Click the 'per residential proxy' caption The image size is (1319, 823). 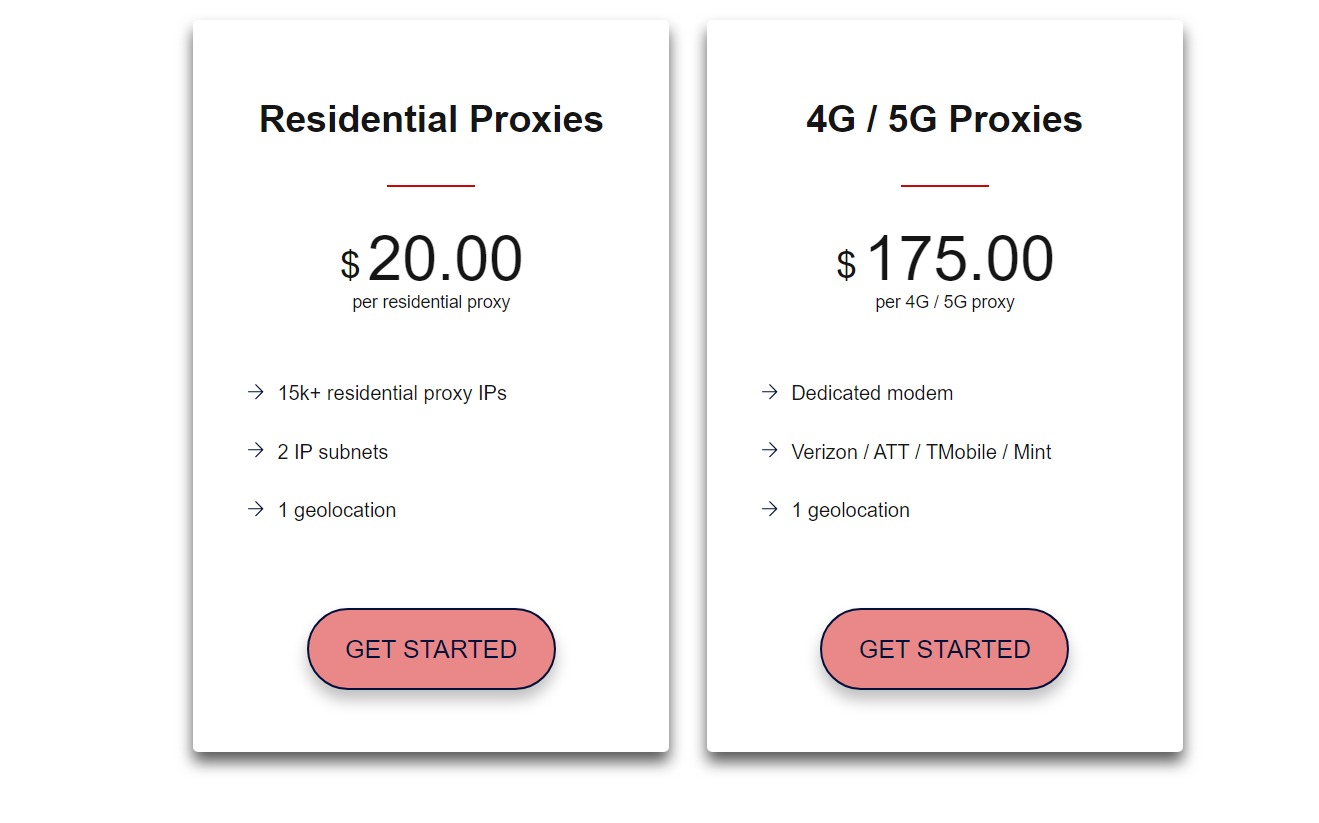click(431, 302)
